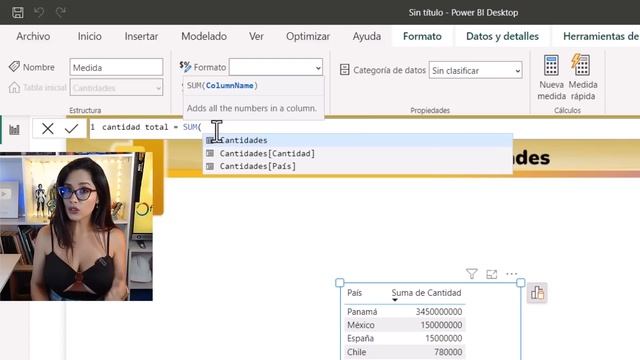Image resolution: width=640 pixels, height=360 pixels.
Task: Select the Optimizar tab
Action: [x=308, y=36]
